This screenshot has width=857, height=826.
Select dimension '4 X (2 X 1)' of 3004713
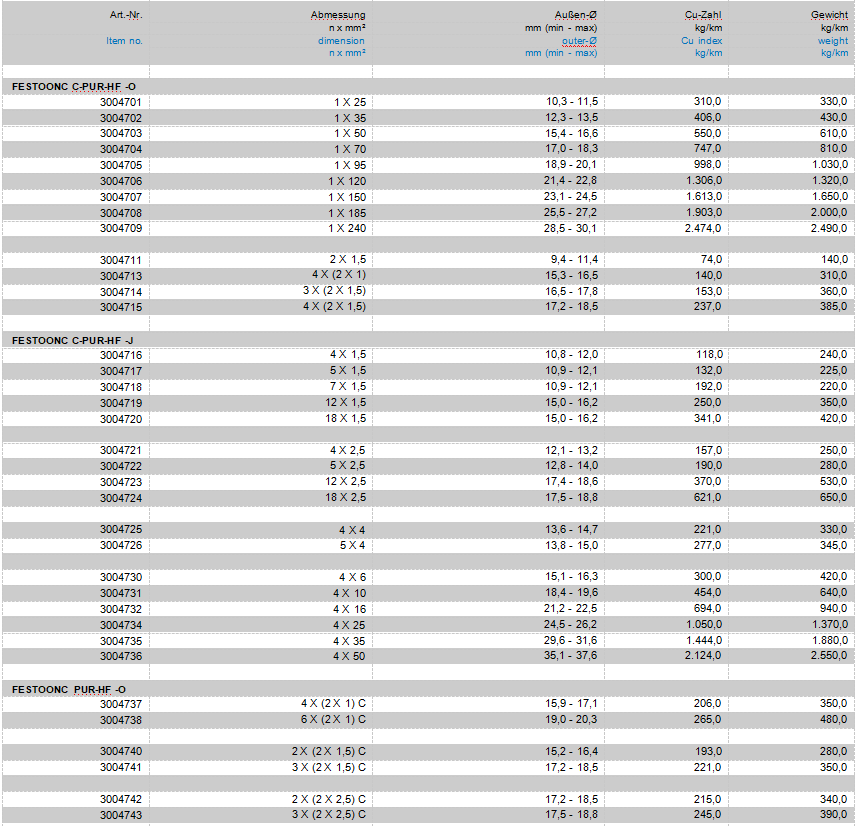[339, 274]
